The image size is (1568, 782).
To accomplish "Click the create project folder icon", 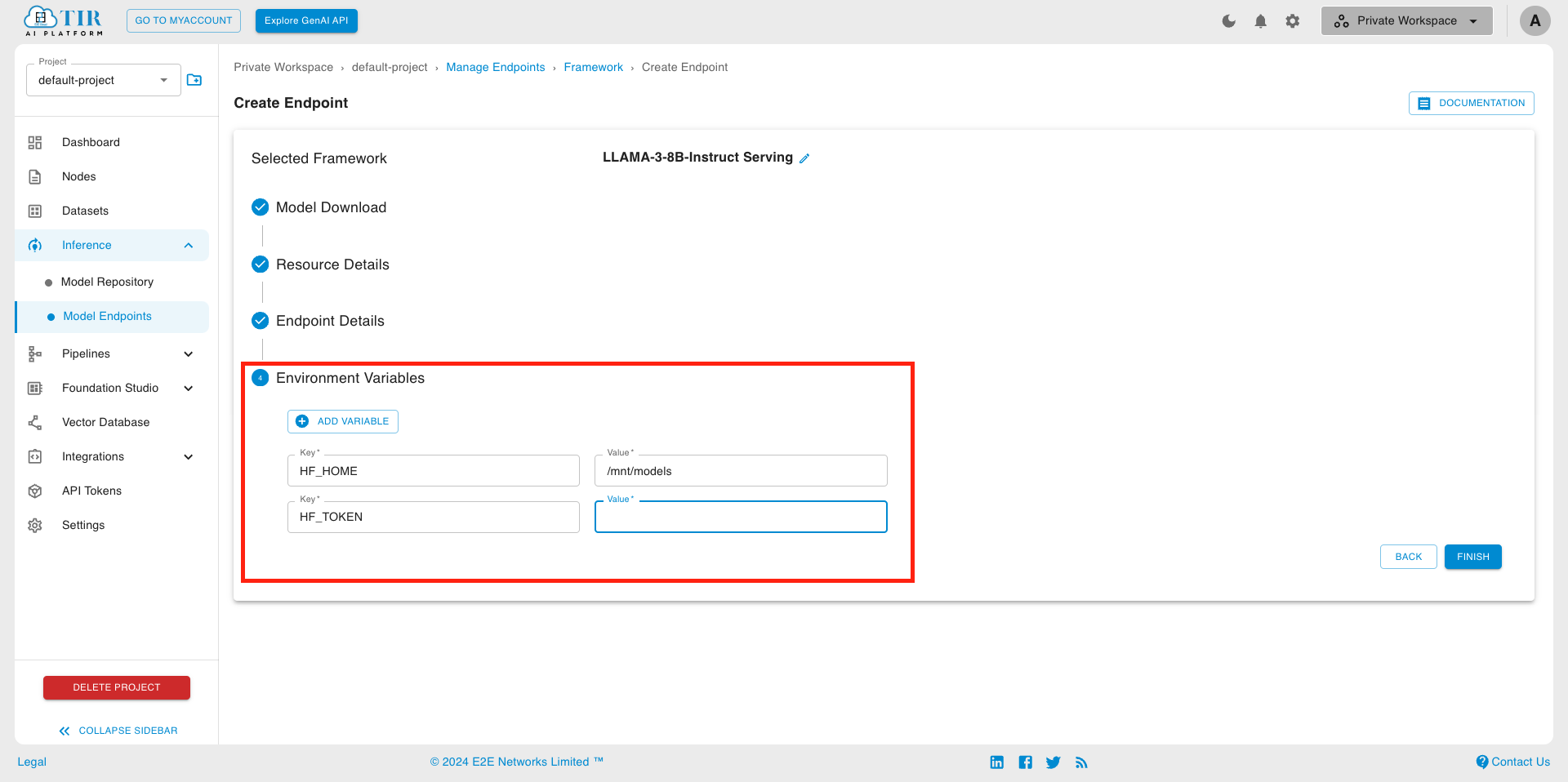I will pos(194,80).
